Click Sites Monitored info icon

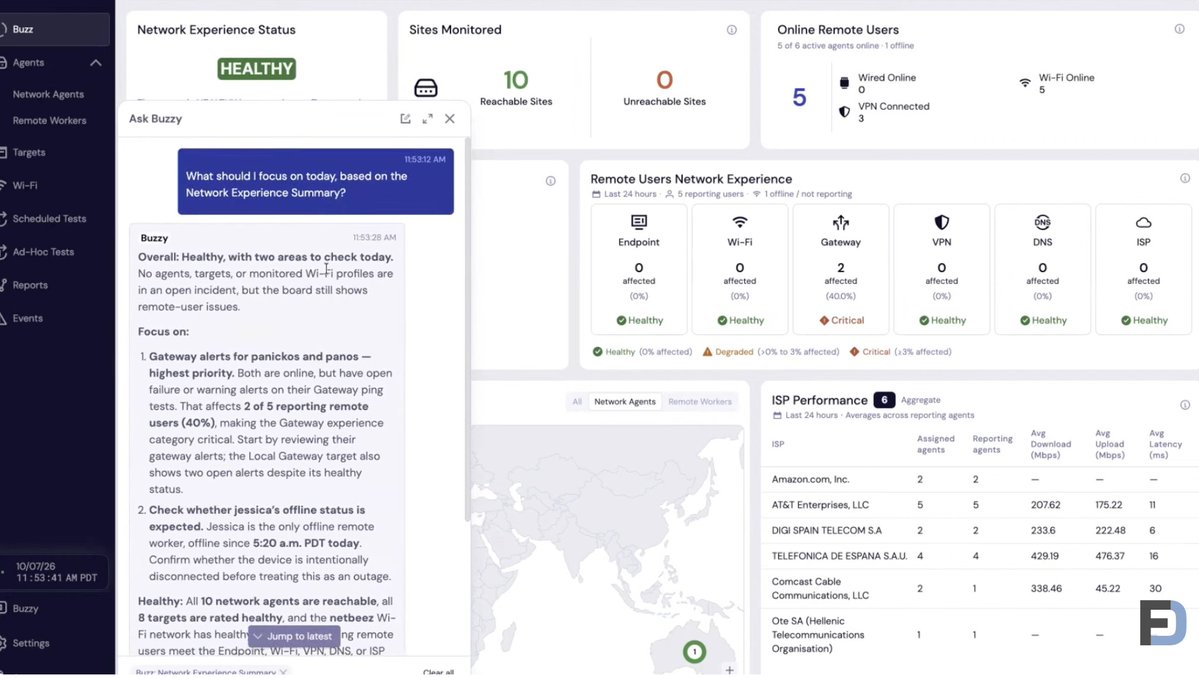732,30
